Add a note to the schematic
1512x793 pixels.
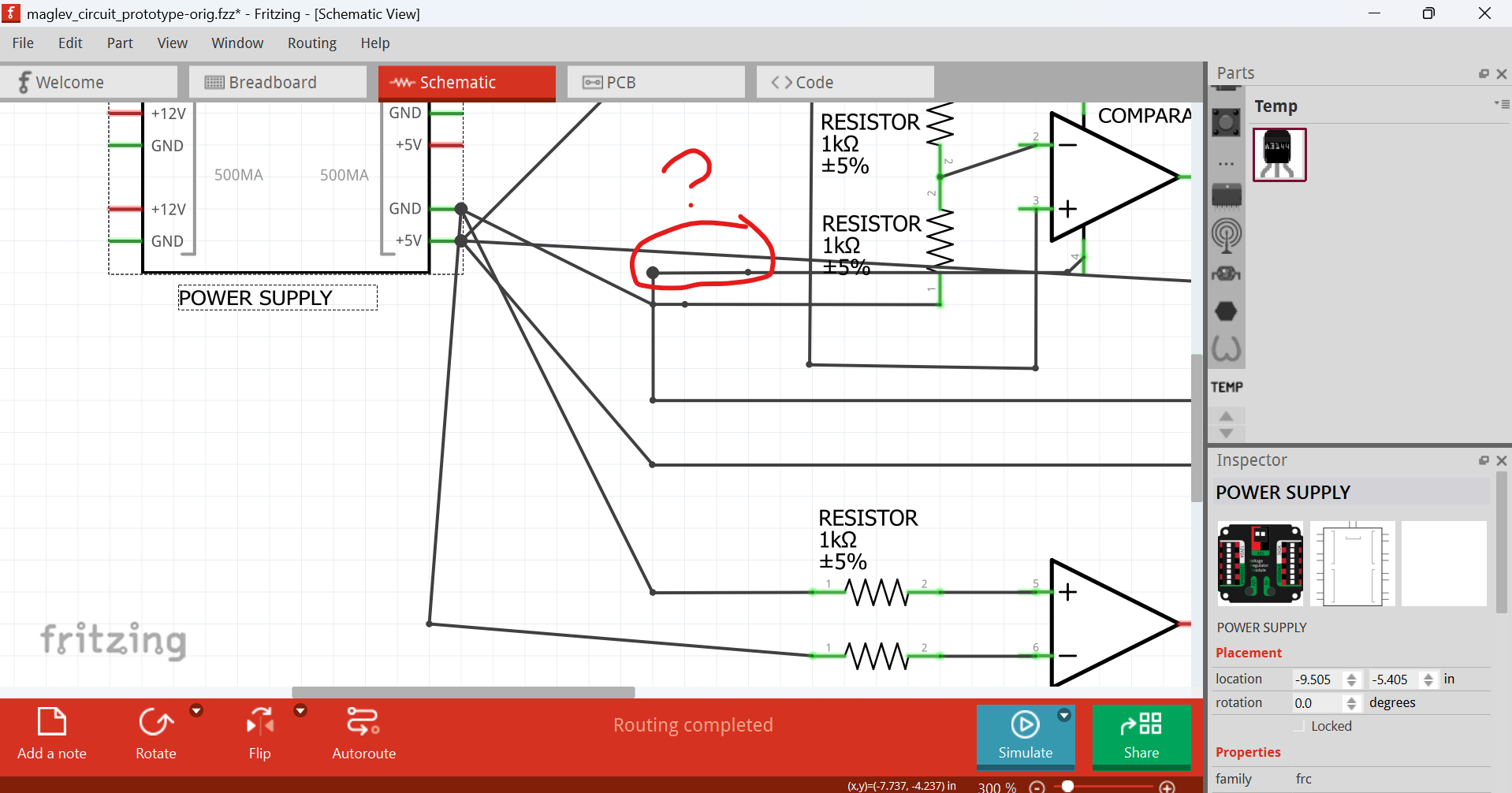[x=52, y=734]
